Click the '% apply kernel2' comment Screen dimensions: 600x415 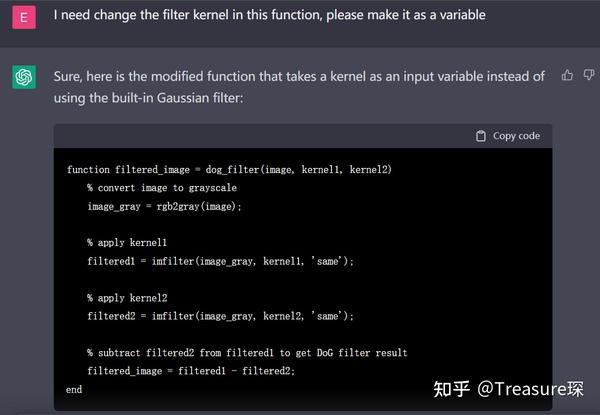click(x=126, y=297)
